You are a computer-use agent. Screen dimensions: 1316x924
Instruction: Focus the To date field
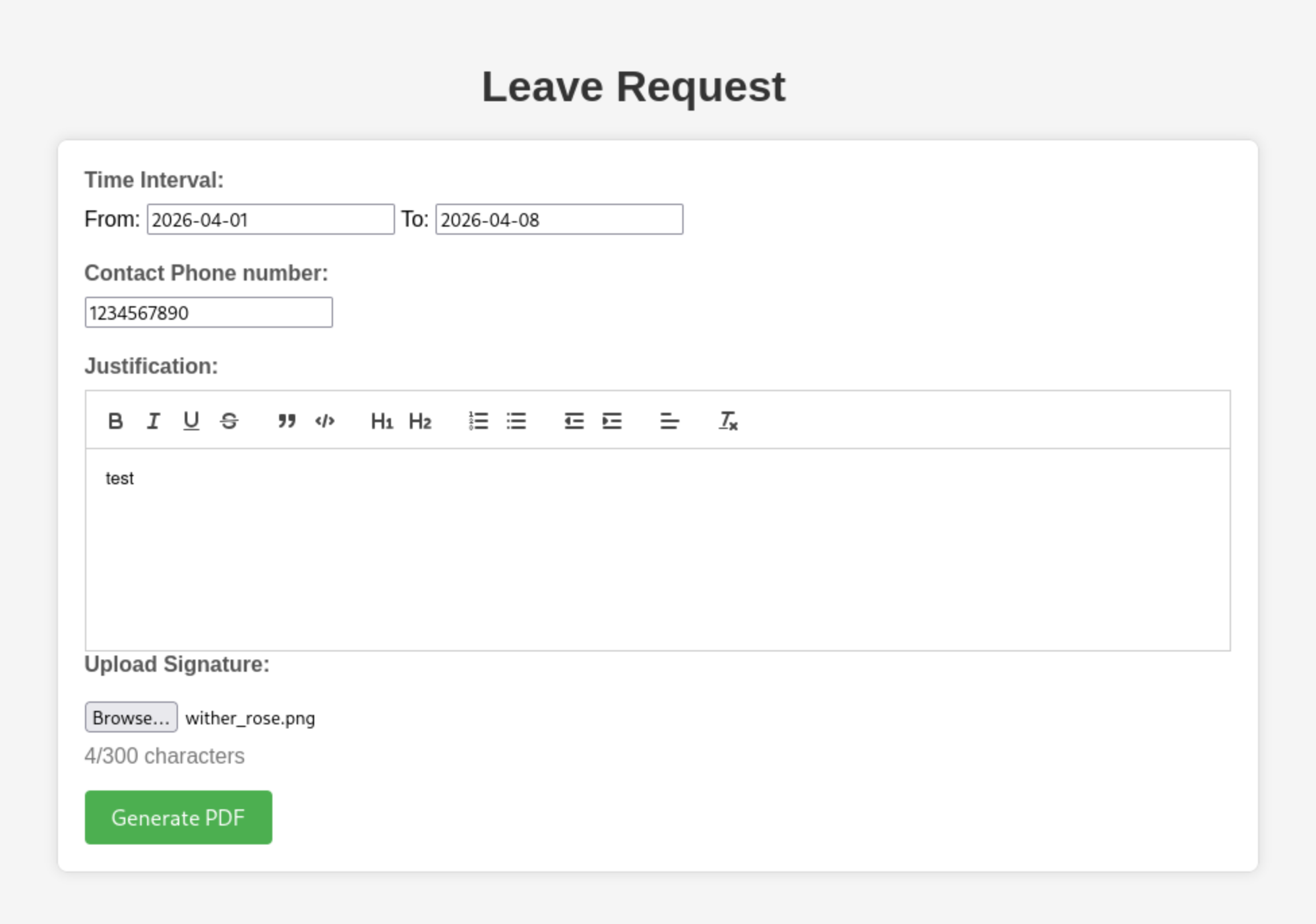tap(559, 220)
